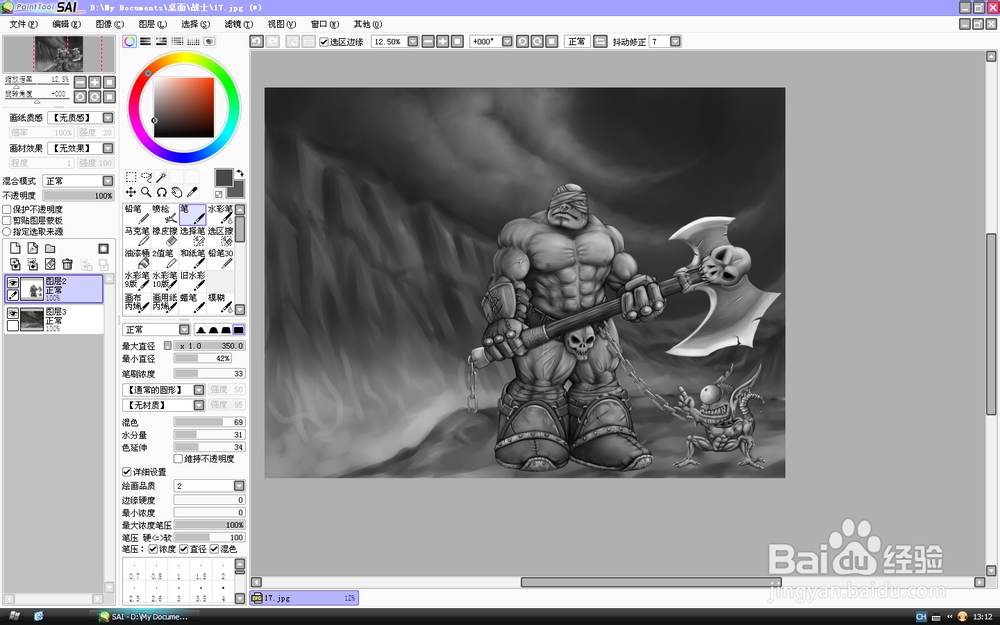Hide layer 图层2 via the eye icon
Viewport: 1000px width, 625px height.
[13, 283]
